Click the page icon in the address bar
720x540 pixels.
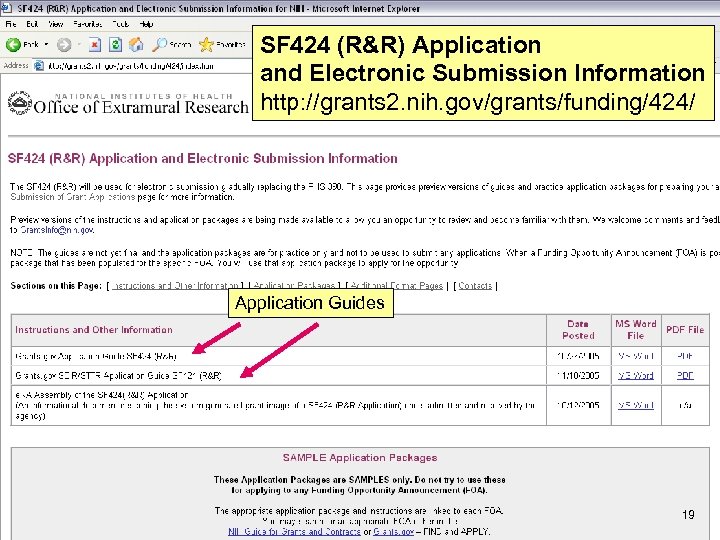tap(39, 66)
